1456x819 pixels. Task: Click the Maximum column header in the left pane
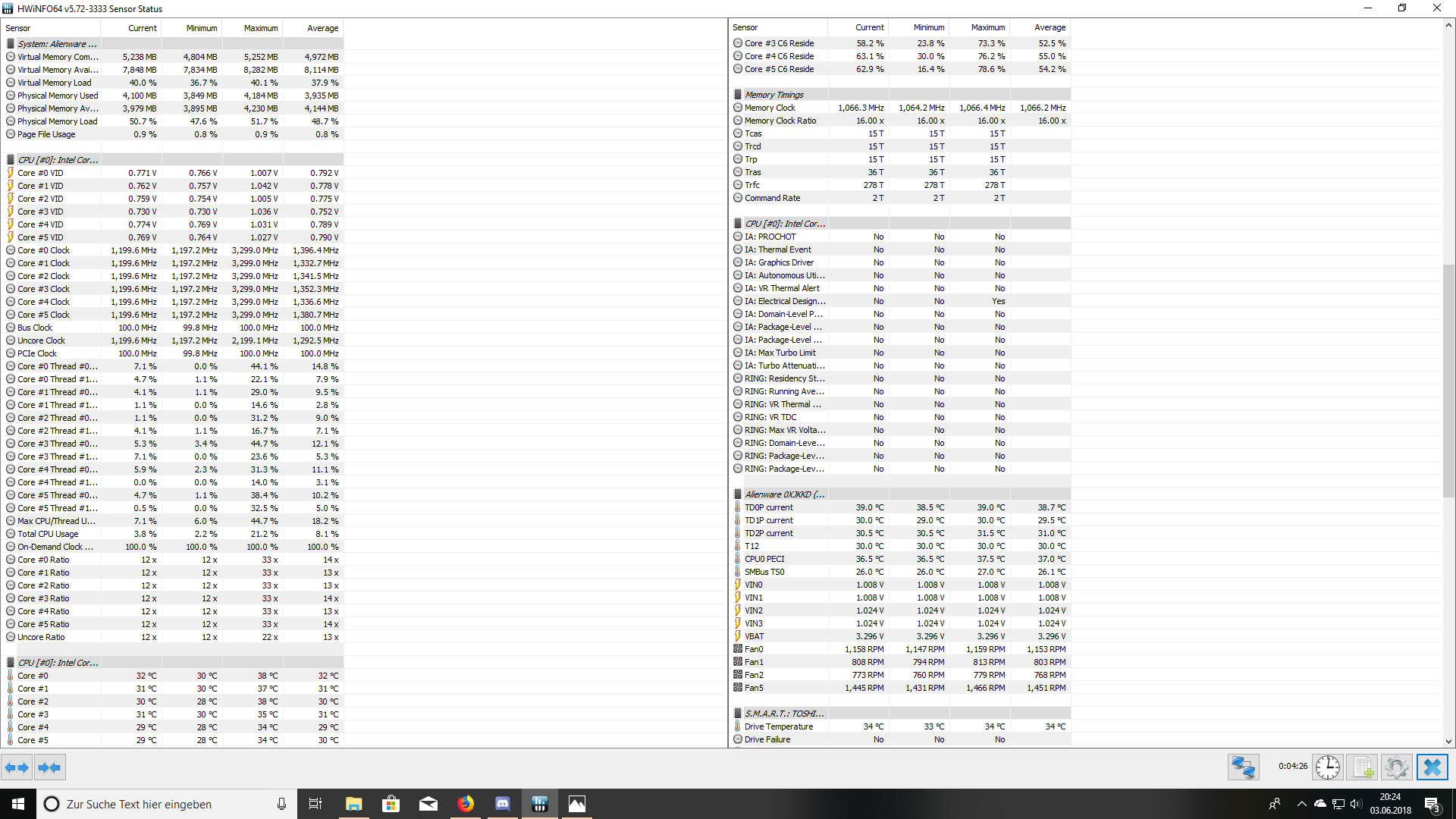click(260, 28)
